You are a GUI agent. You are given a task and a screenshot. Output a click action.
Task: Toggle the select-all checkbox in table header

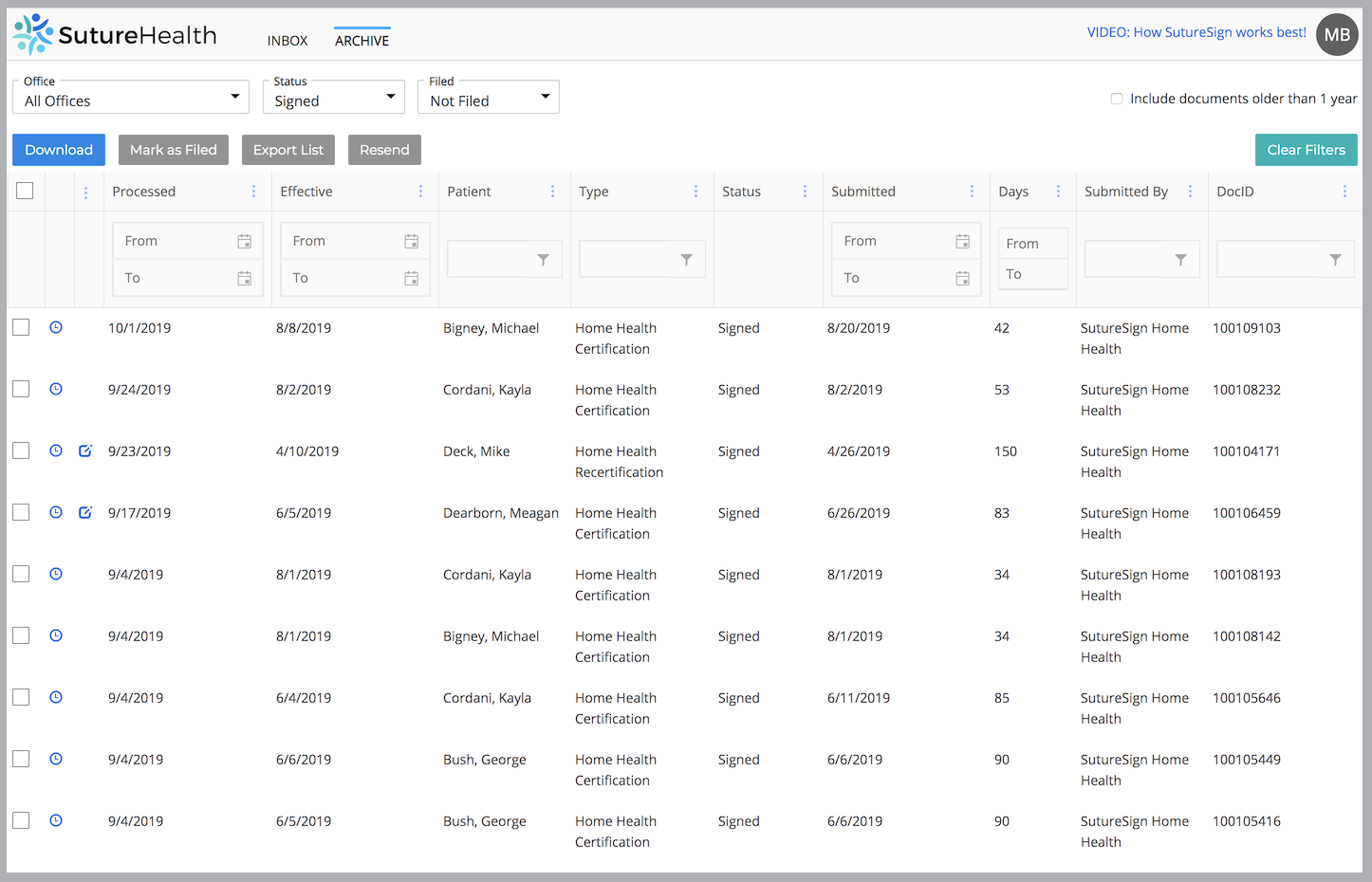click(x=25, y=191)
